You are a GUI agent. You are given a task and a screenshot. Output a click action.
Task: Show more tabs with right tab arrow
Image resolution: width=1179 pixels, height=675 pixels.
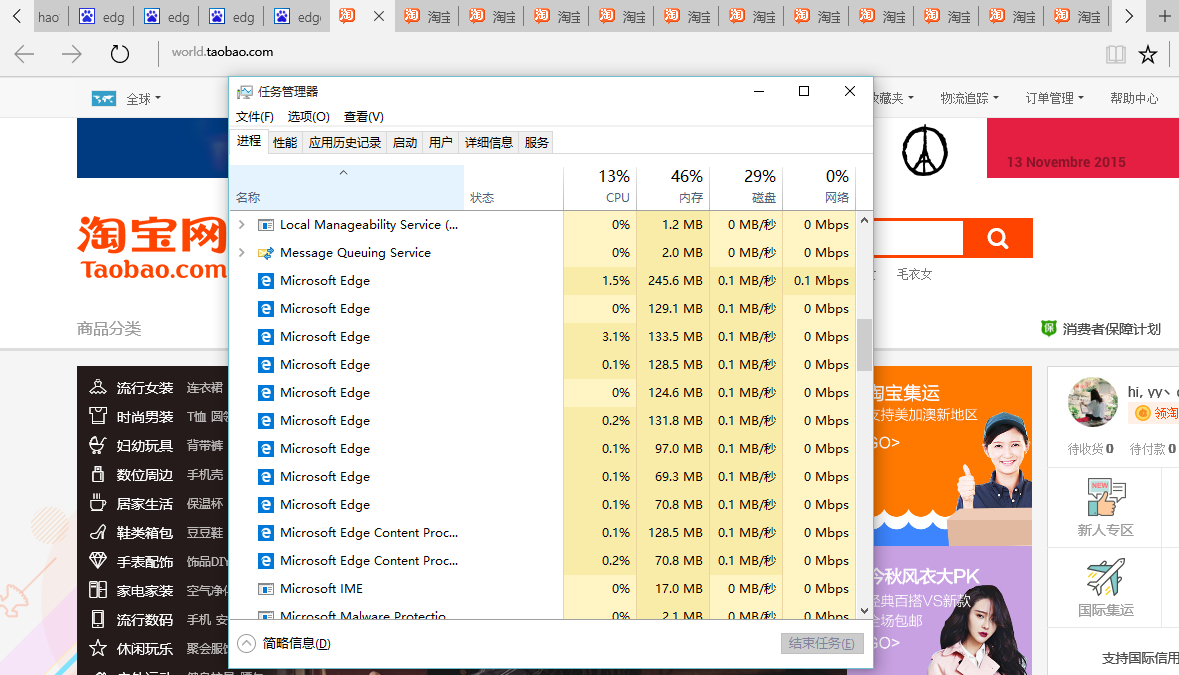pyautogui.click(x=1129, y=16)
